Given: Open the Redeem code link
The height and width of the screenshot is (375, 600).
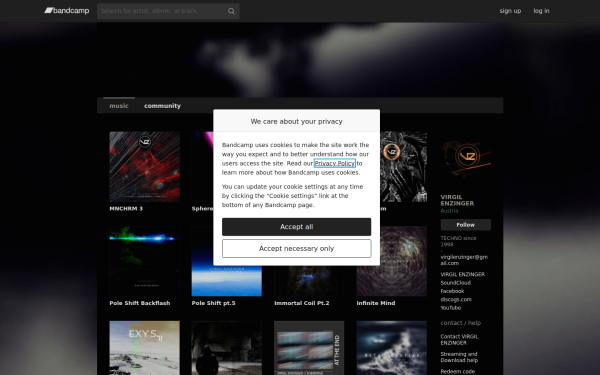Looking at the screenshot, I should click(x=458, y=372).
